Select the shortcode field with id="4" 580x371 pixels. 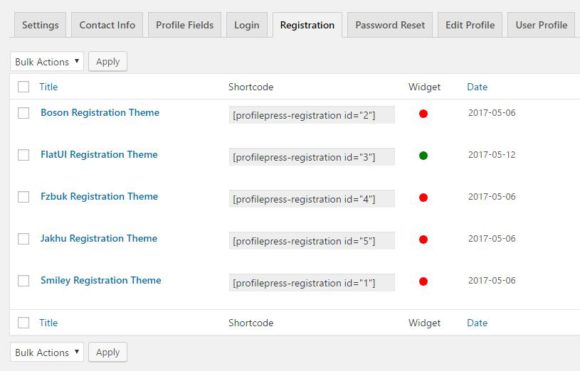(x=311, y=199)
